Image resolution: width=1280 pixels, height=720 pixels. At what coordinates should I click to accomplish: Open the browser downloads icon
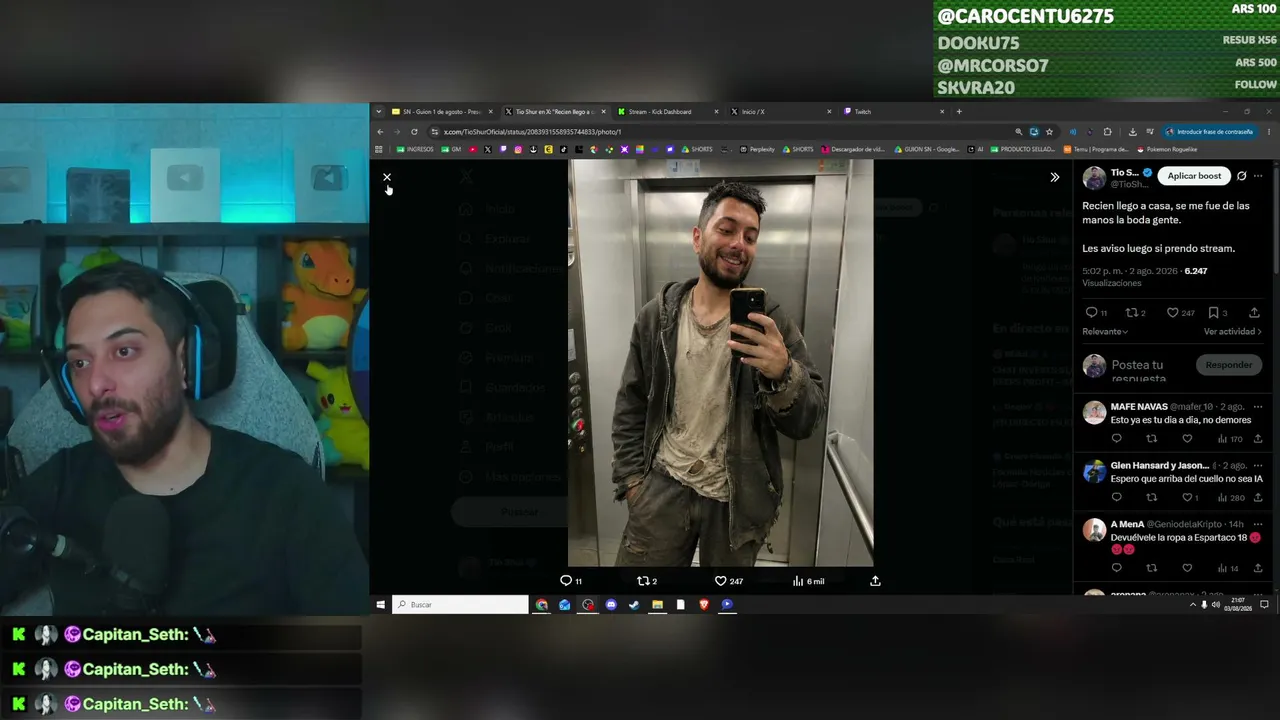tap(1132, 132)
